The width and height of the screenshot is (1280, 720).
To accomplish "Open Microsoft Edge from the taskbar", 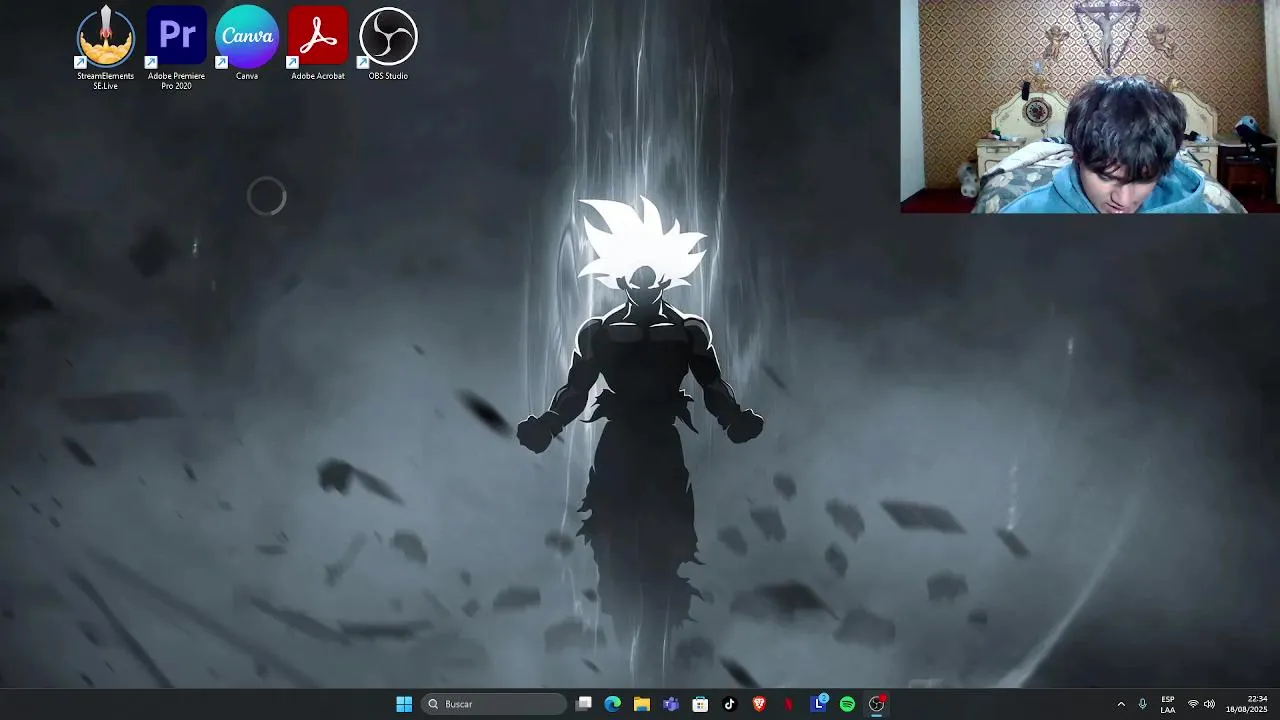I will pyautogui.click(x=613, y=704).
